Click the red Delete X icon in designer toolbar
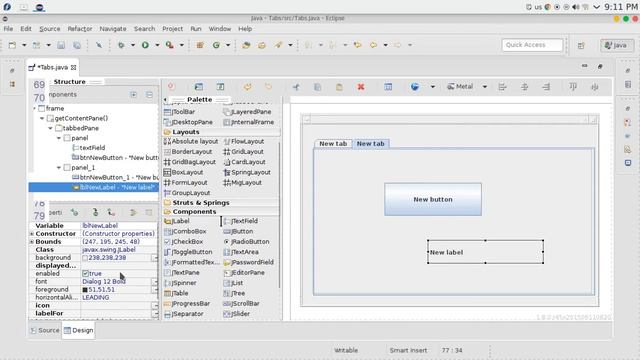 (x=361, y=87)
